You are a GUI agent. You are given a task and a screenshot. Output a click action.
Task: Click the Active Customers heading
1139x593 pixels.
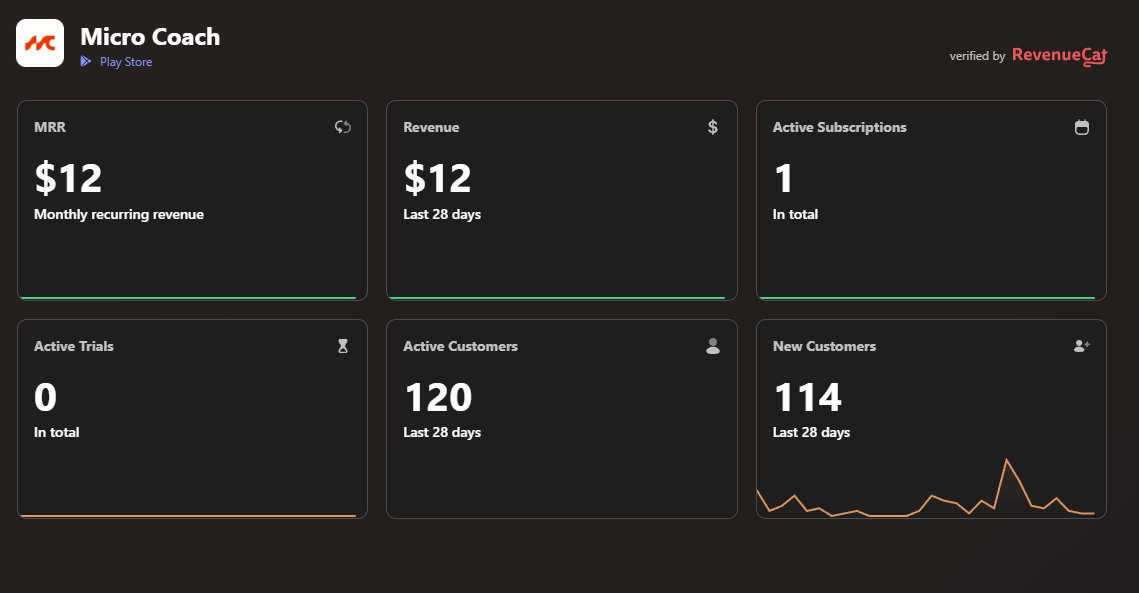click(x=461, y=347)
